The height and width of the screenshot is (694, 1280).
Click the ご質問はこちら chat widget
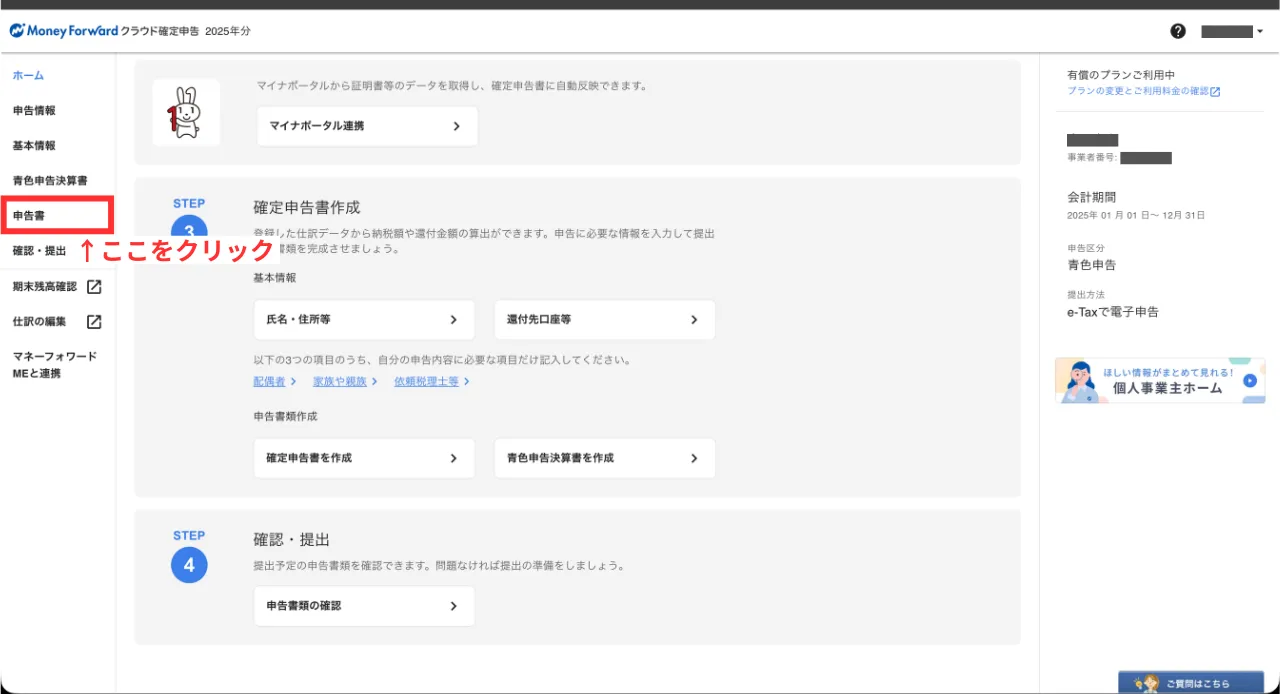click(1190, 683)
